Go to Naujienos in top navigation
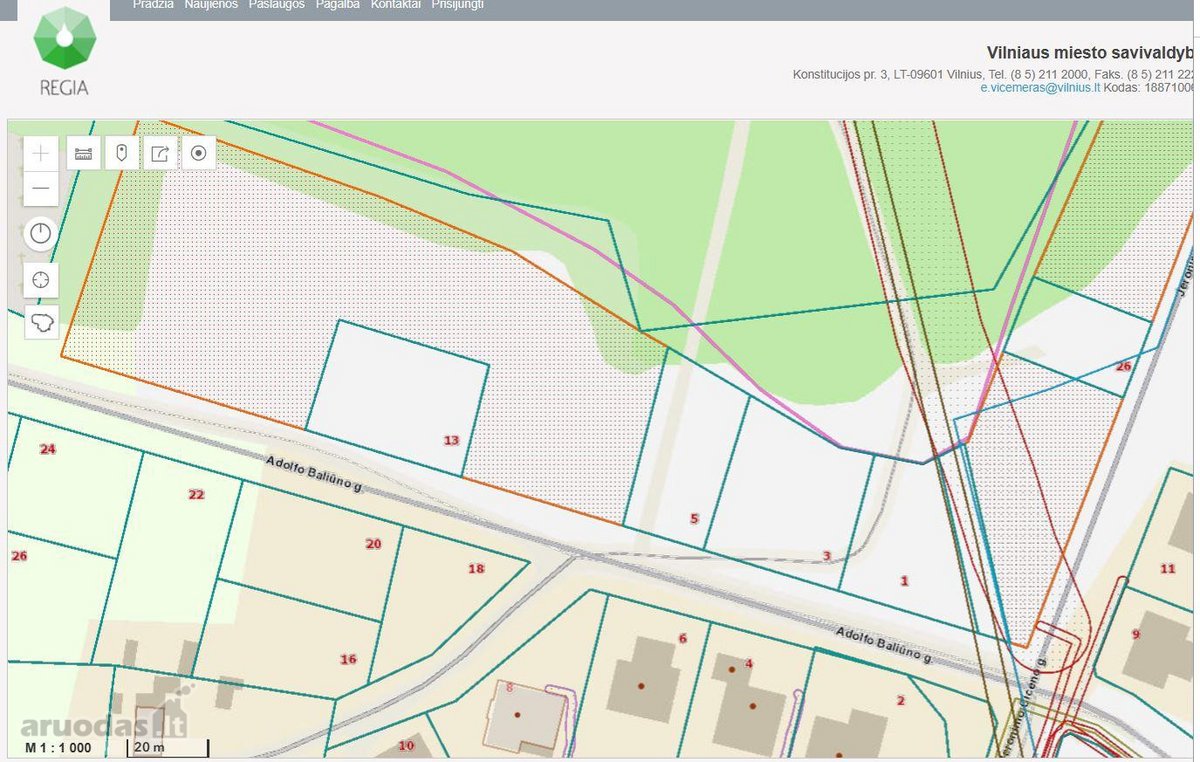 click(x=211, y=5)
